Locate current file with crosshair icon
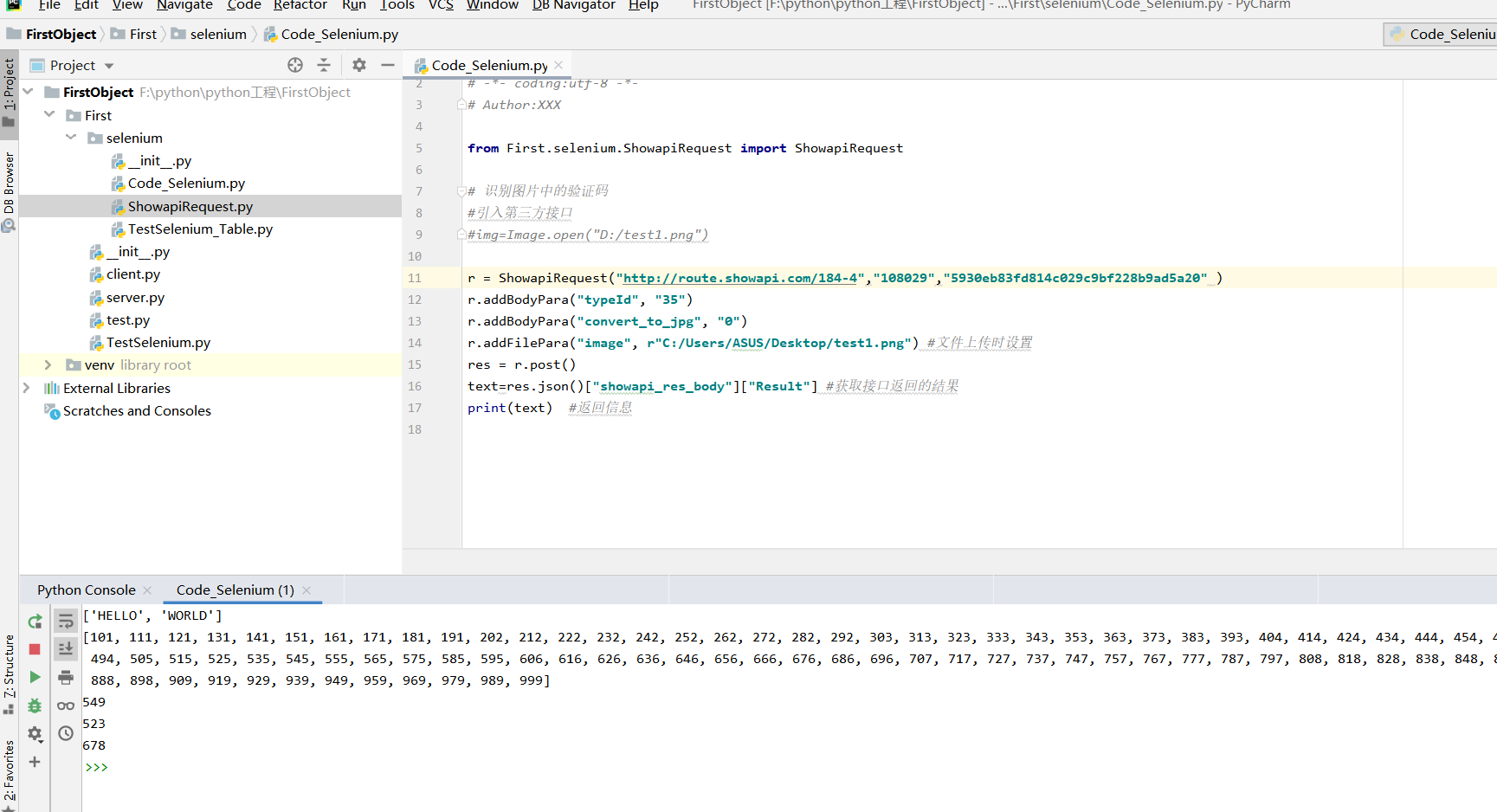 click(x=295, y=65)
